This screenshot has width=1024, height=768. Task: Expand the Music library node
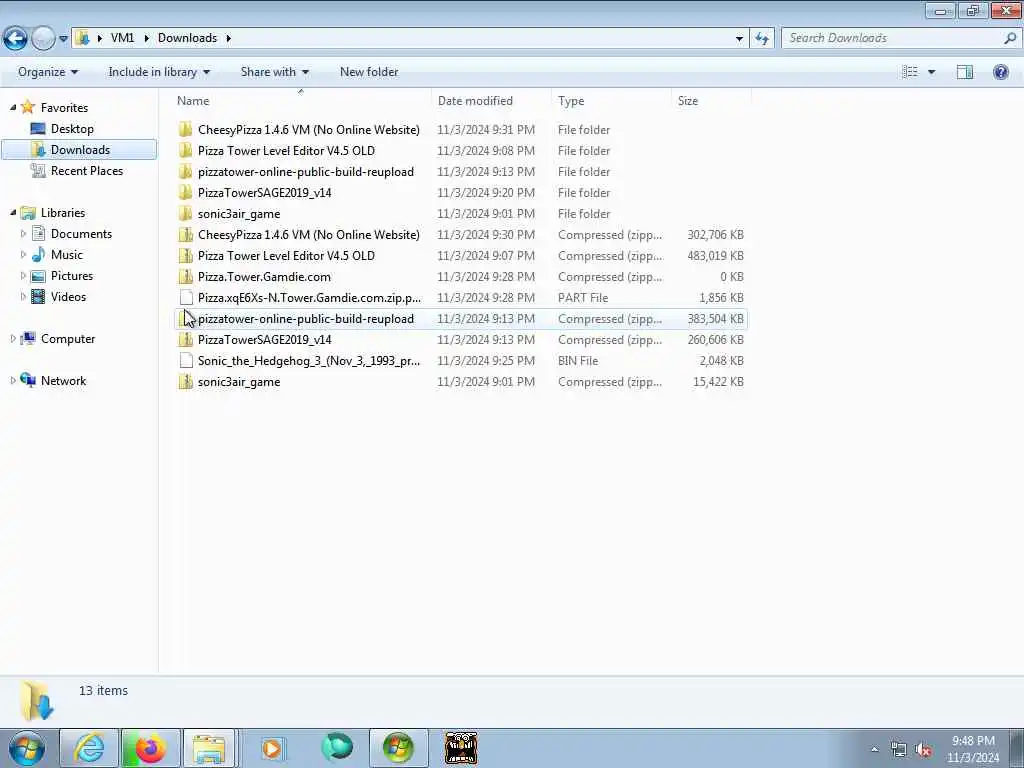[x=24, y=254]
